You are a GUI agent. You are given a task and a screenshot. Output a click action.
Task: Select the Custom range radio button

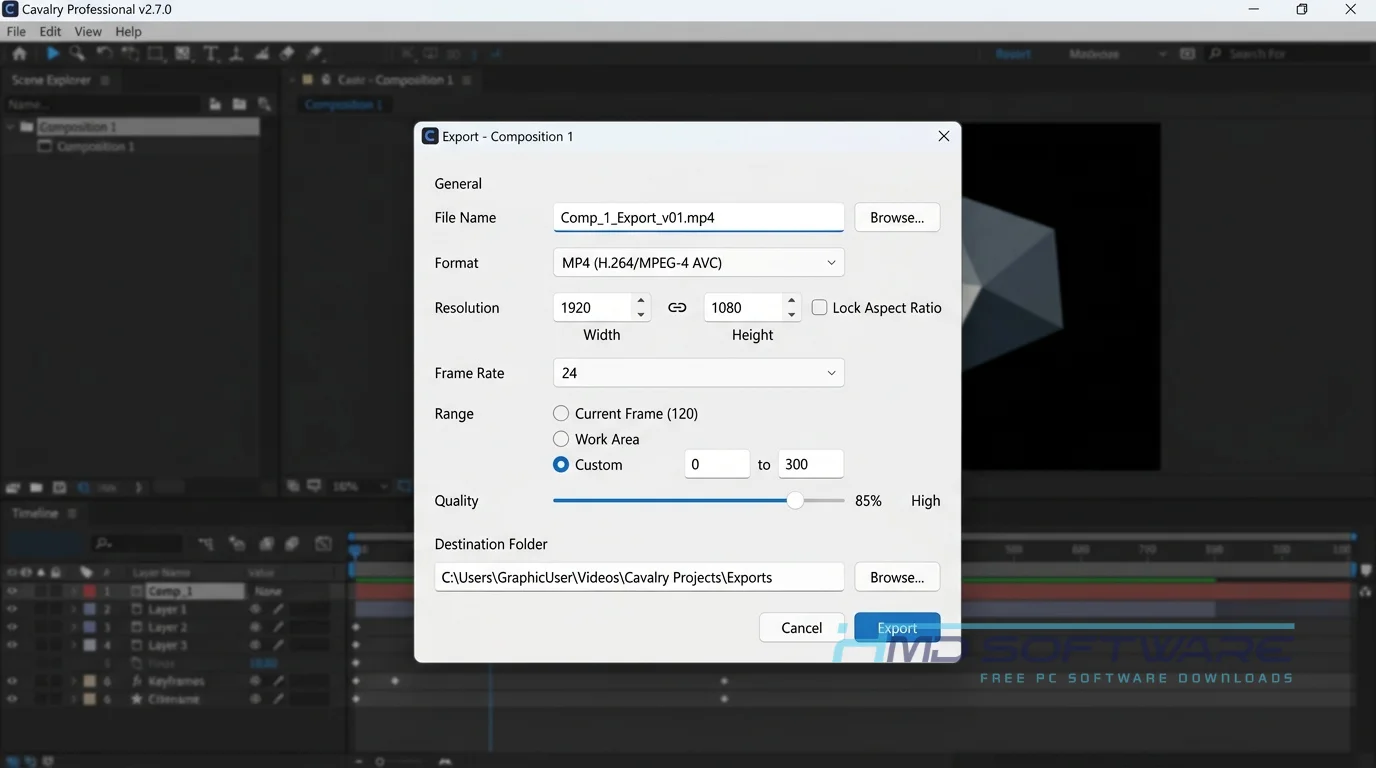(561, 464)
